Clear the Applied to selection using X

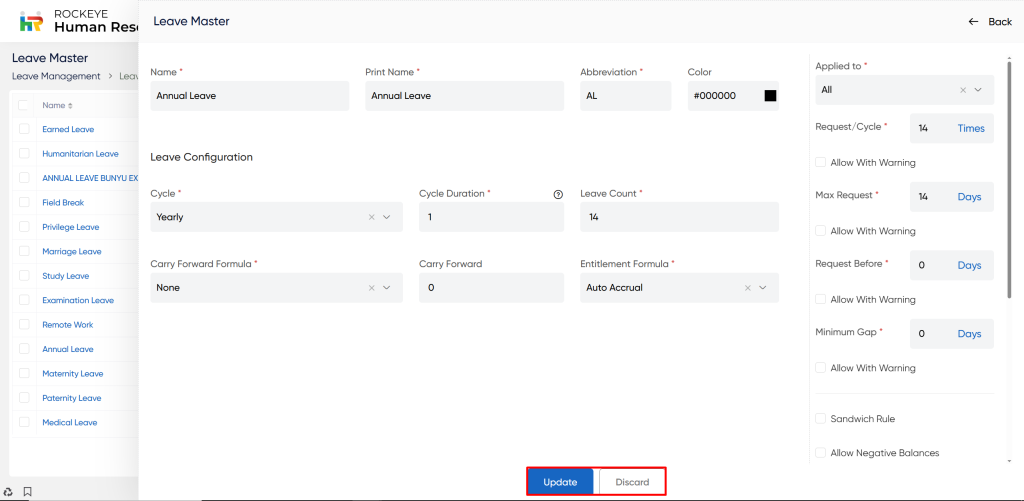[963, 90]
